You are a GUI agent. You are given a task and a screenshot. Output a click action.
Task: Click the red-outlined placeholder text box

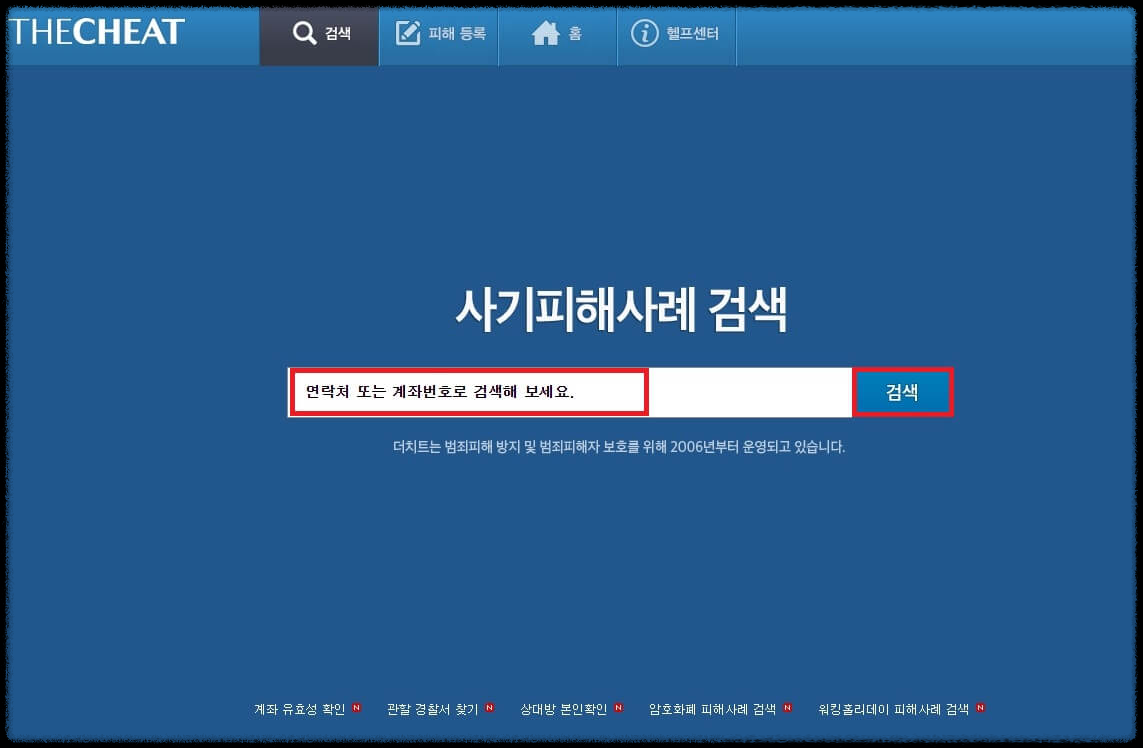[468, 391]
